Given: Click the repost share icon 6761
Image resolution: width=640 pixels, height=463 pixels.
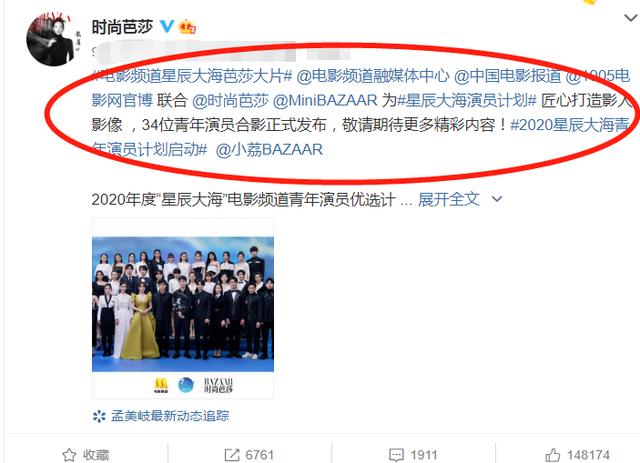Looking at the screenshot, I should point(232,455).
